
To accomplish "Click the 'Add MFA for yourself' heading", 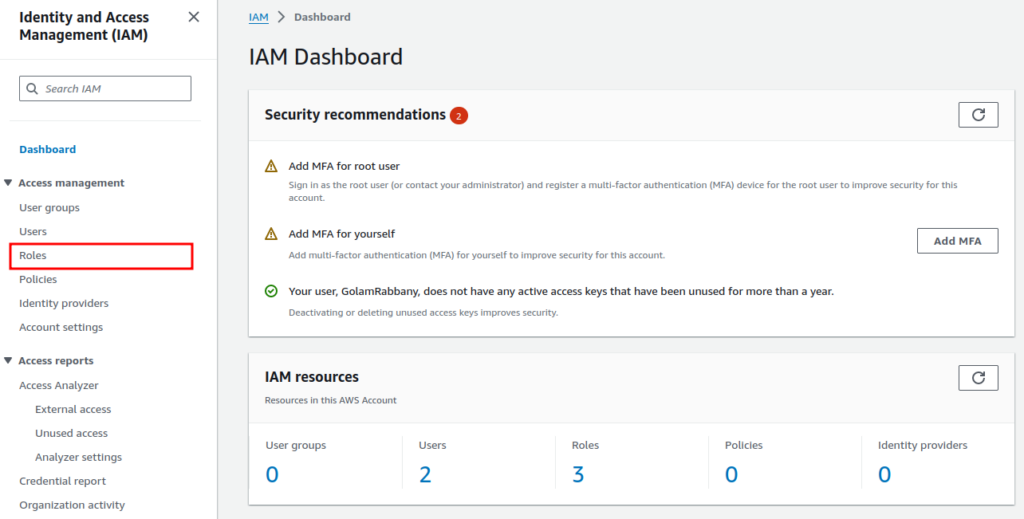I will (342, 234).
